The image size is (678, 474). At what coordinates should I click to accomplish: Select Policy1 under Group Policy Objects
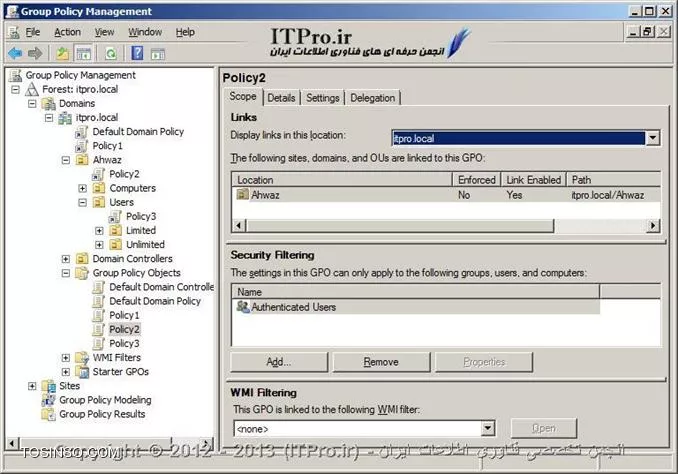[125, 315]
